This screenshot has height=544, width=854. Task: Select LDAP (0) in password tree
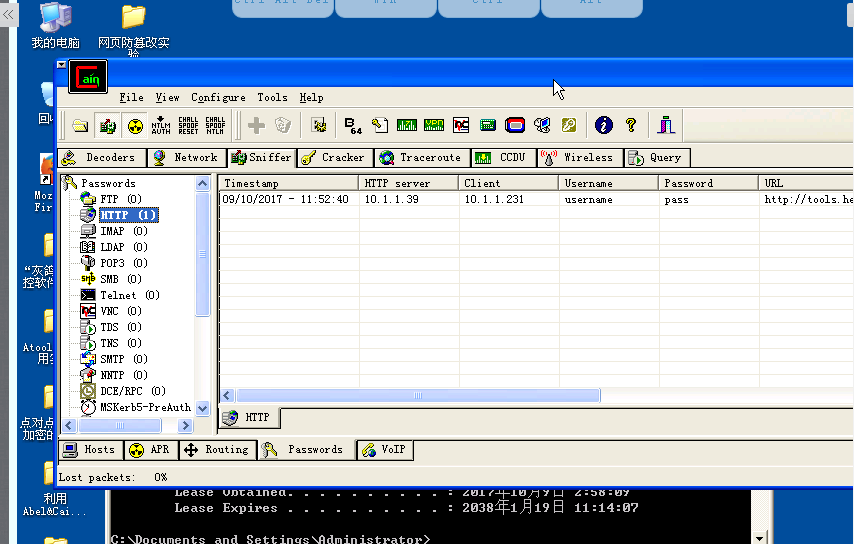124,247
